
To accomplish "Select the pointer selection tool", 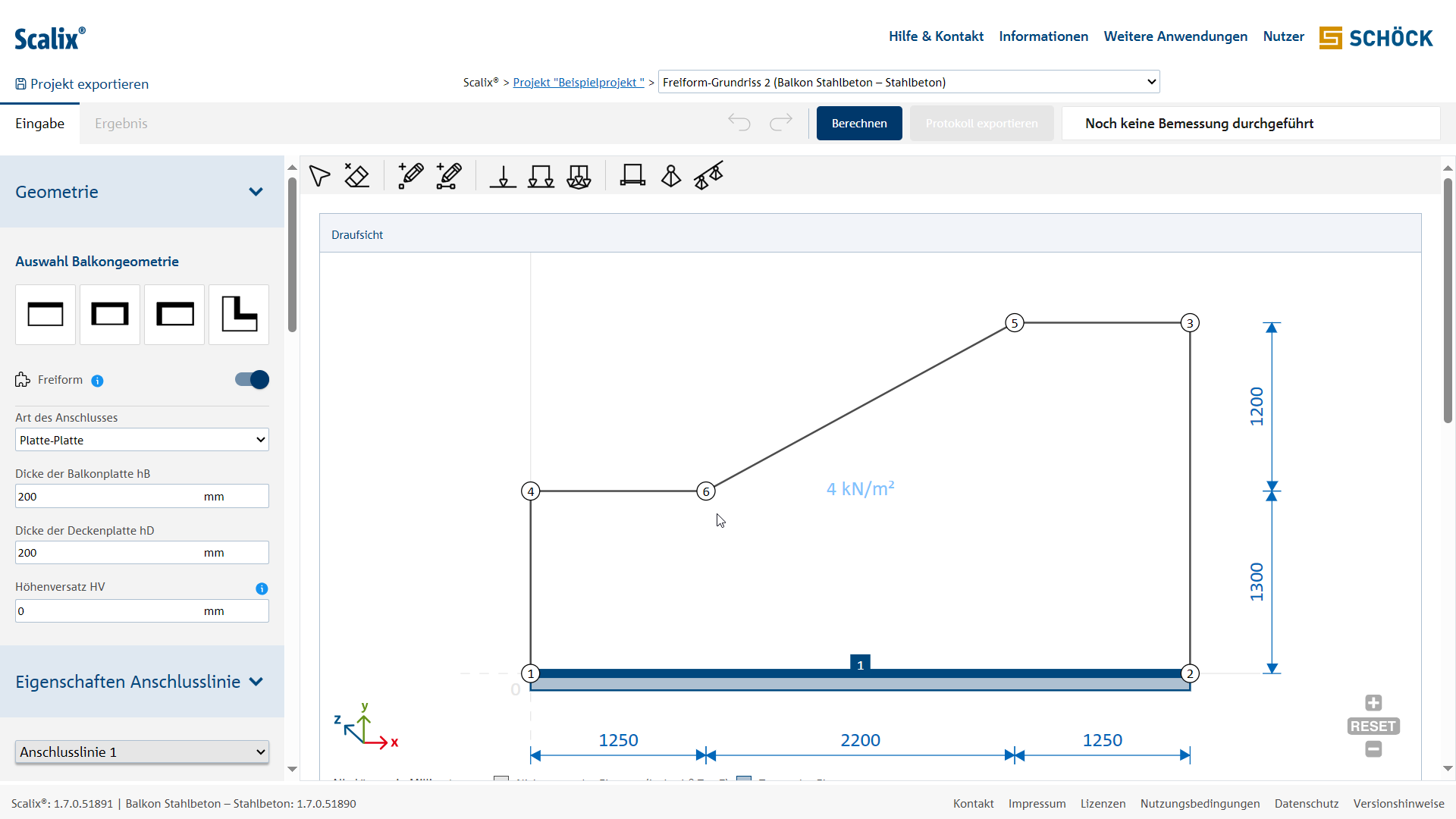I will click(319, 176).
